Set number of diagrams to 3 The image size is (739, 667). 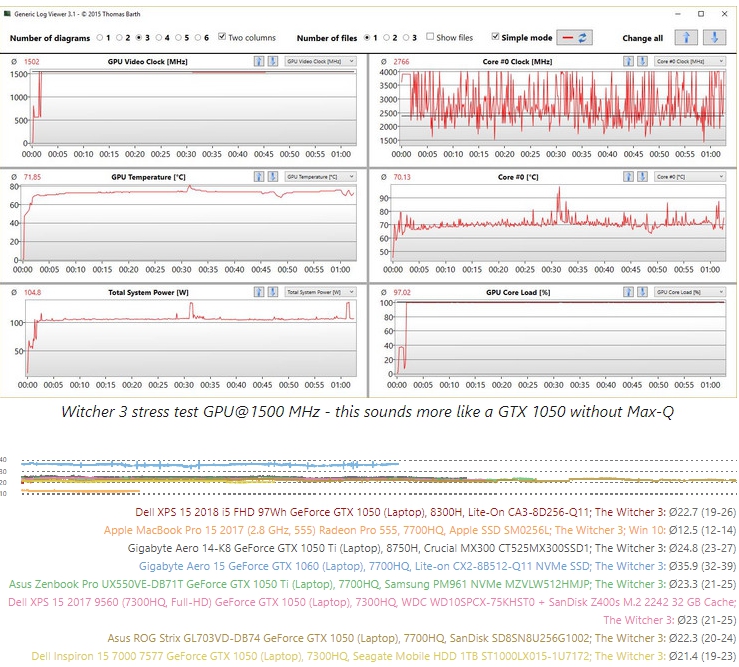point(139,38)
